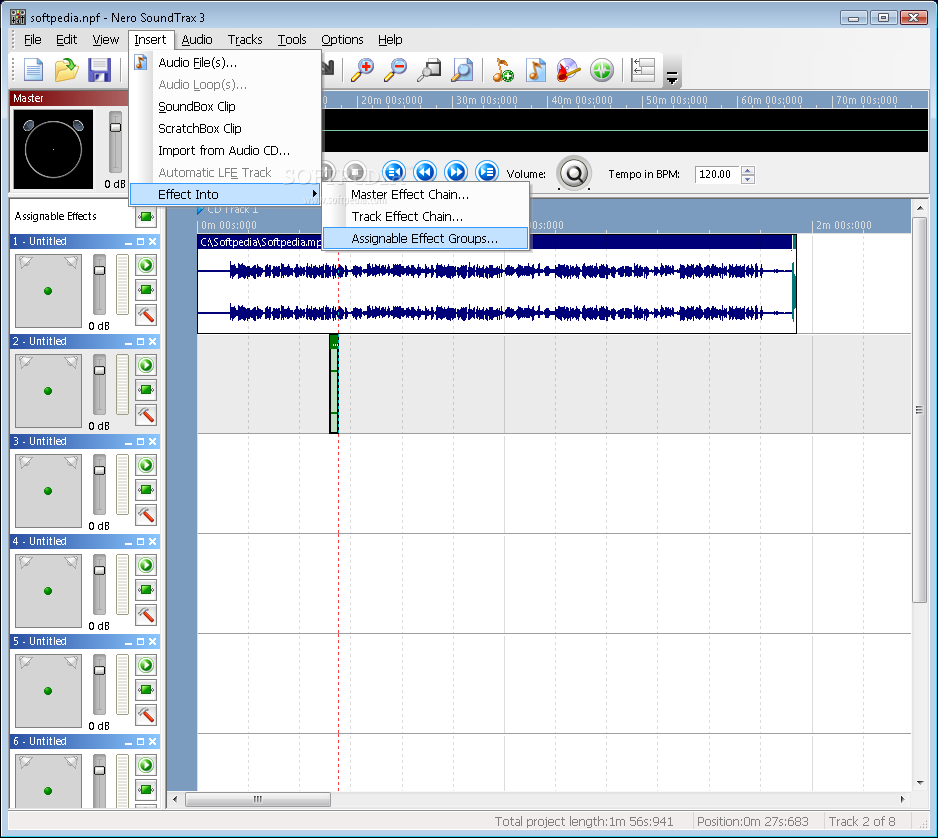
Task: Click the music note document icon
Action: [x=536, y=70]
